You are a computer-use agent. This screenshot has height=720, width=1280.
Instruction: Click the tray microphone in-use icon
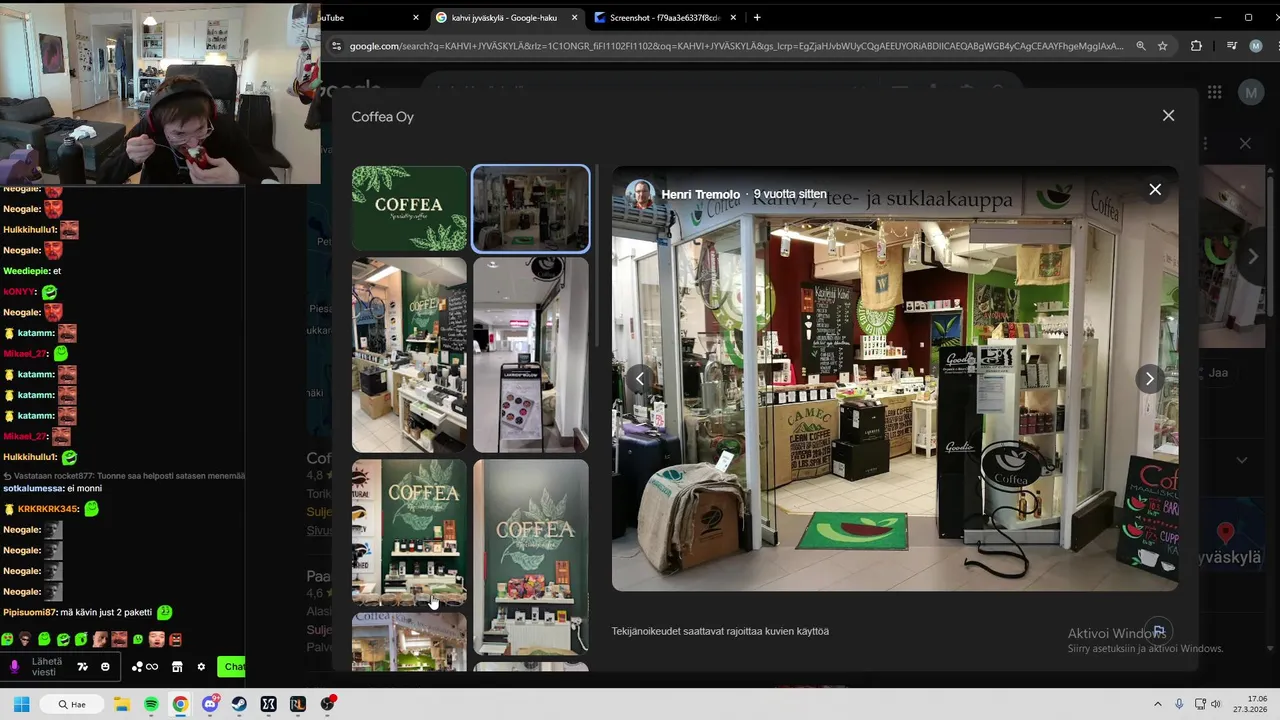pyautogui.click(x=1179, y=704)
